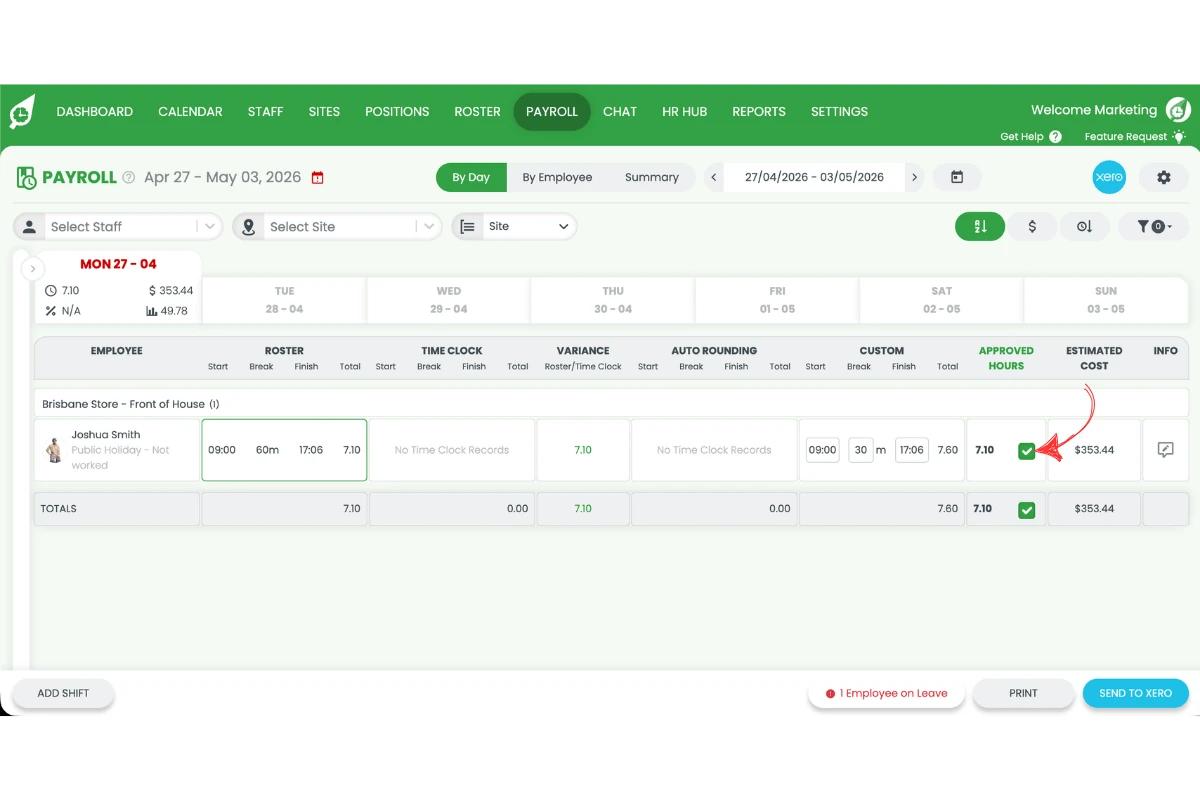Open Joshua Smith's info comment icon

tap(1165, 450)
